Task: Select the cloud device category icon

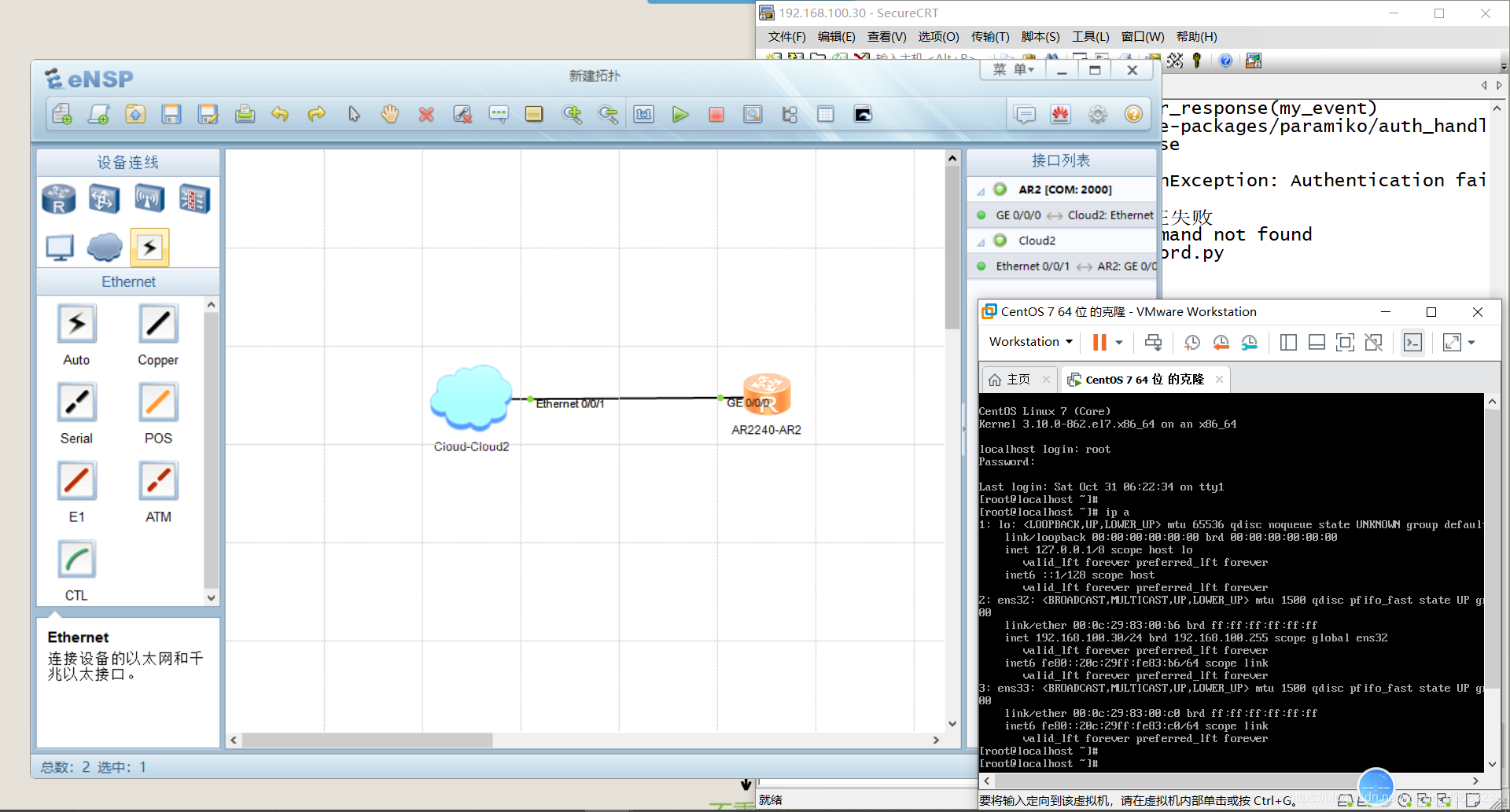Action: tap(104, 247)
